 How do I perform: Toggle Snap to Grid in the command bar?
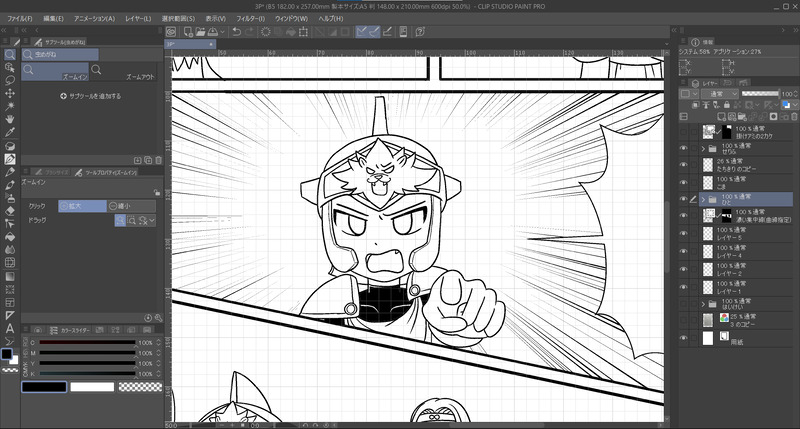pos(387,32)
